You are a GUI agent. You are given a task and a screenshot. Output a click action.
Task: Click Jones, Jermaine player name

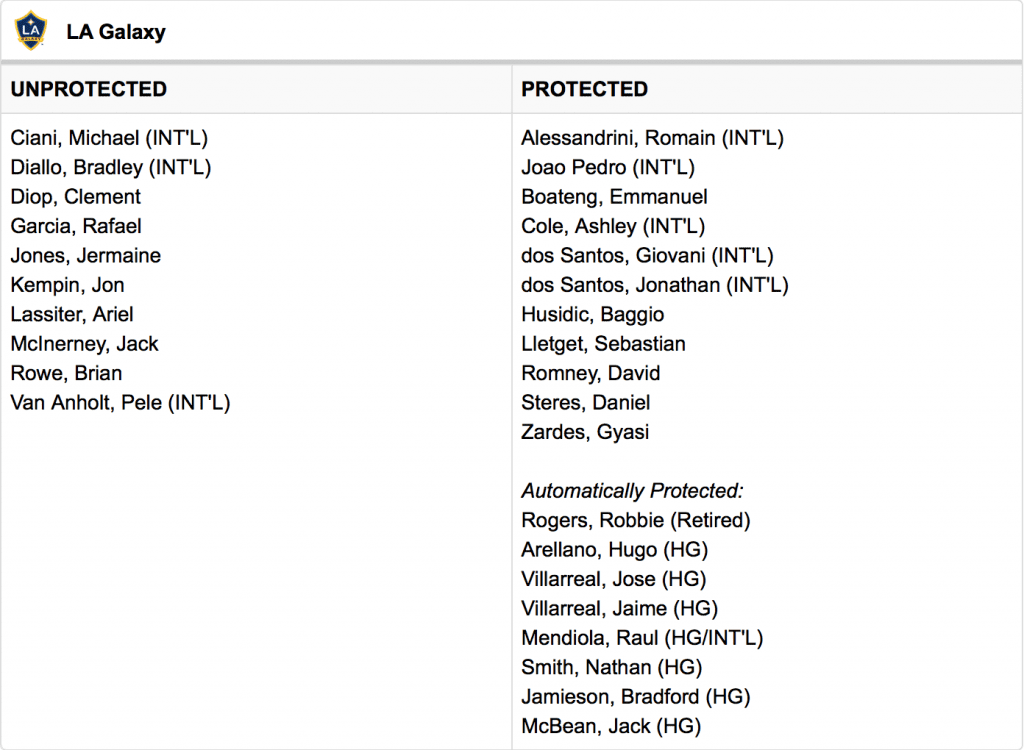tap(86, 255)
